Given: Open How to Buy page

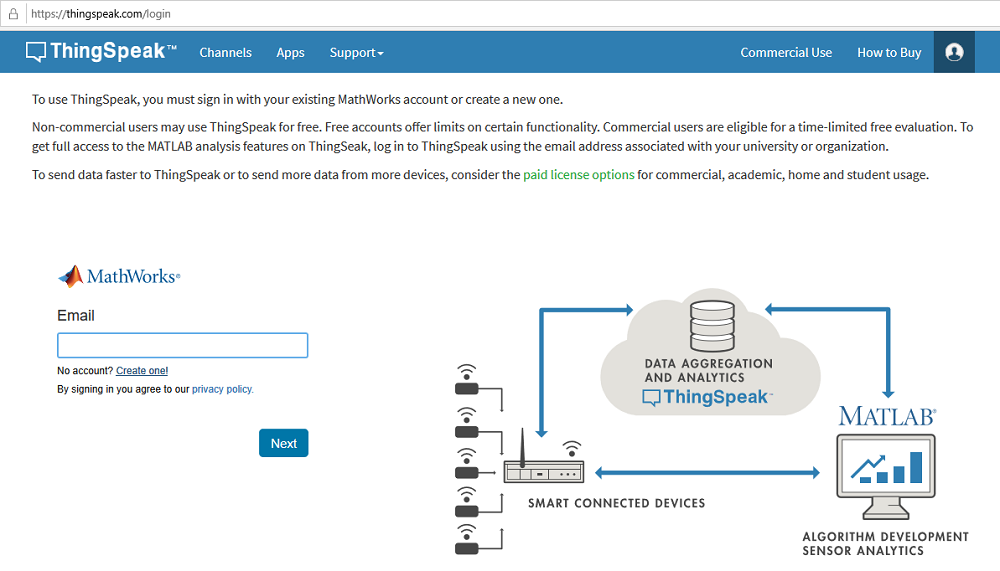Looking at the screenshot, I should click(889, 53).
